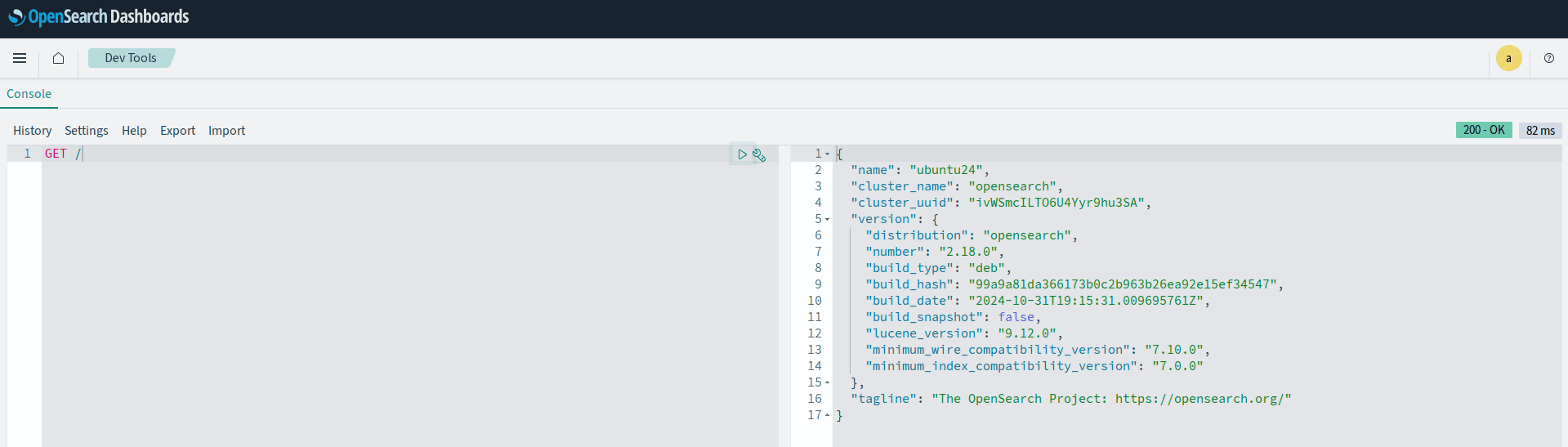Click the "minimum_wire_compatibility_version" line
This screenshot has height=447, width=1568.
coord(1038,350)
